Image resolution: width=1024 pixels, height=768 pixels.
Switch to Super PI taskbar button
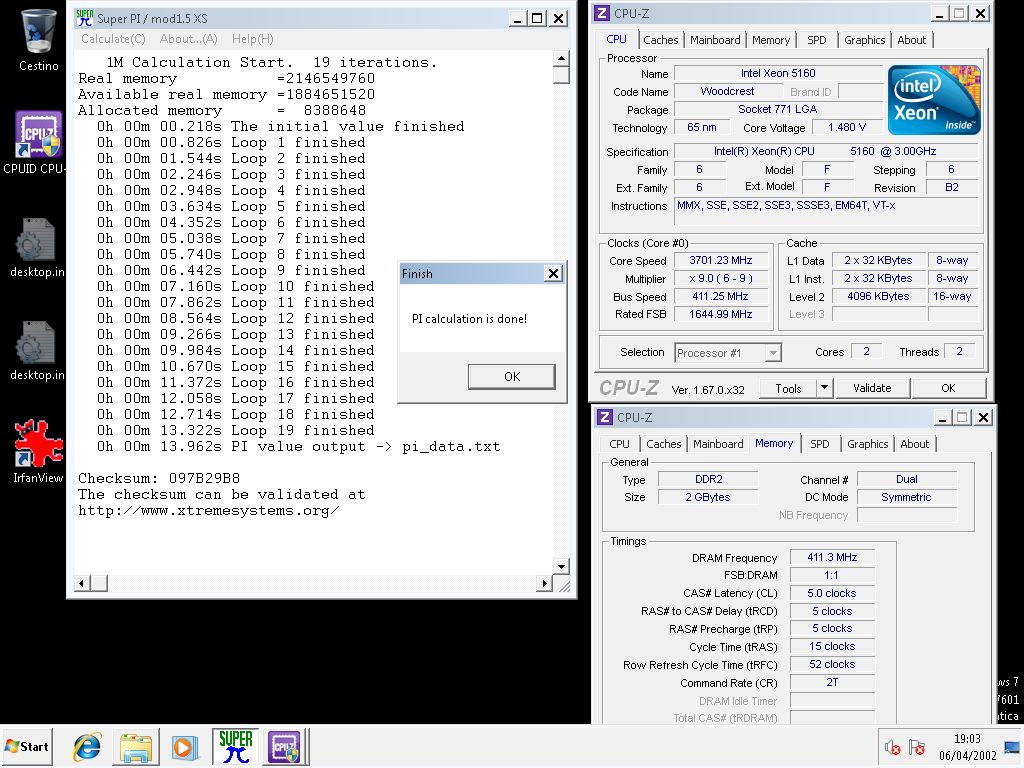pos(235,746)
